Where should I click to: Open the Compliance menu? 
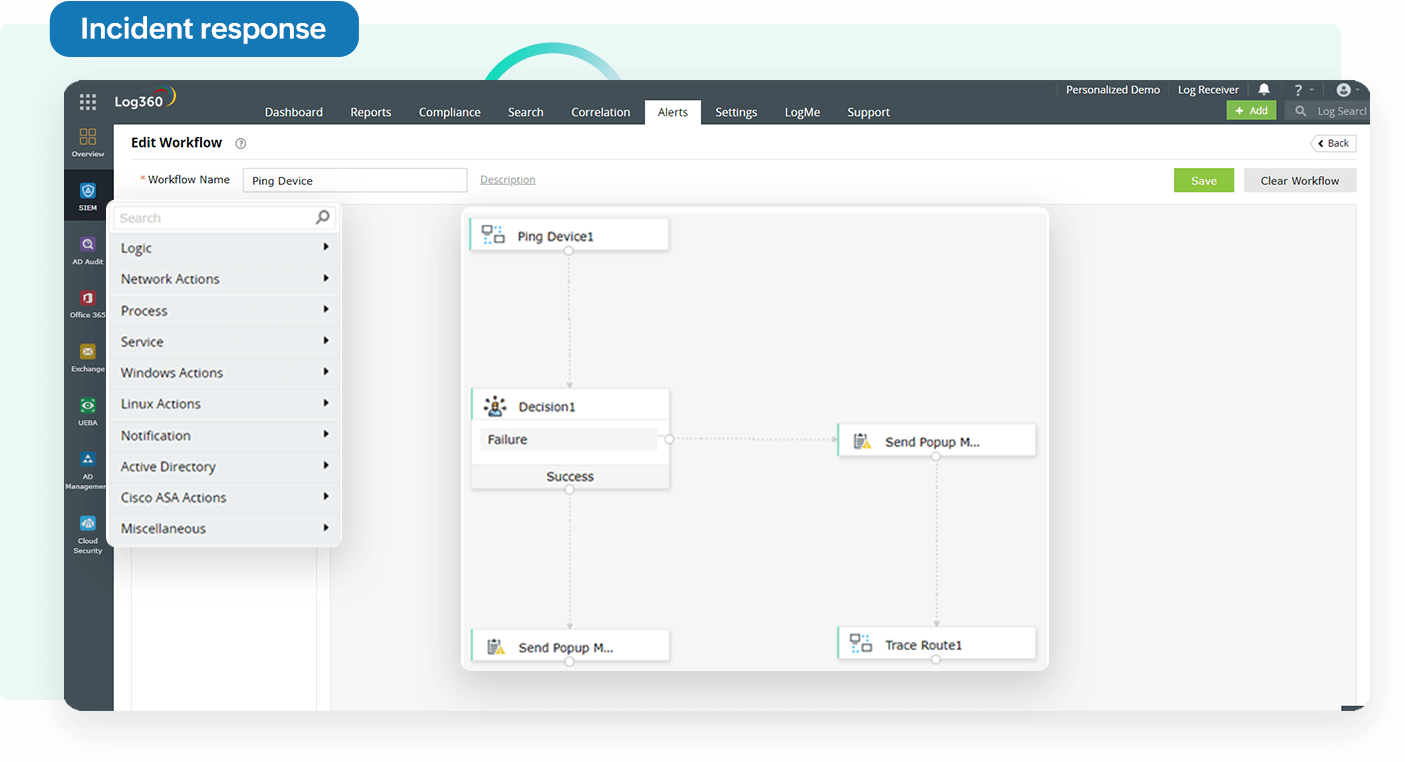(449, 112)
